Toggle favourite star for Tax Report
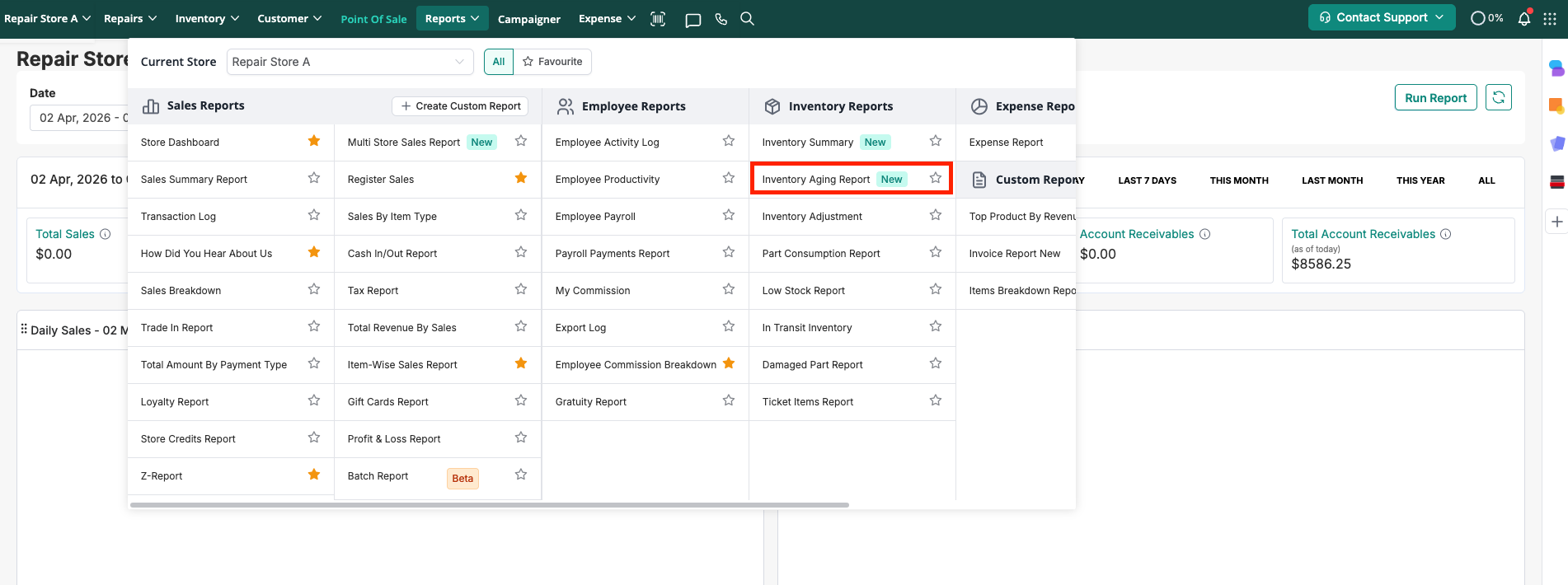This screenshot has height=585, width=1568. coord(521,289)
